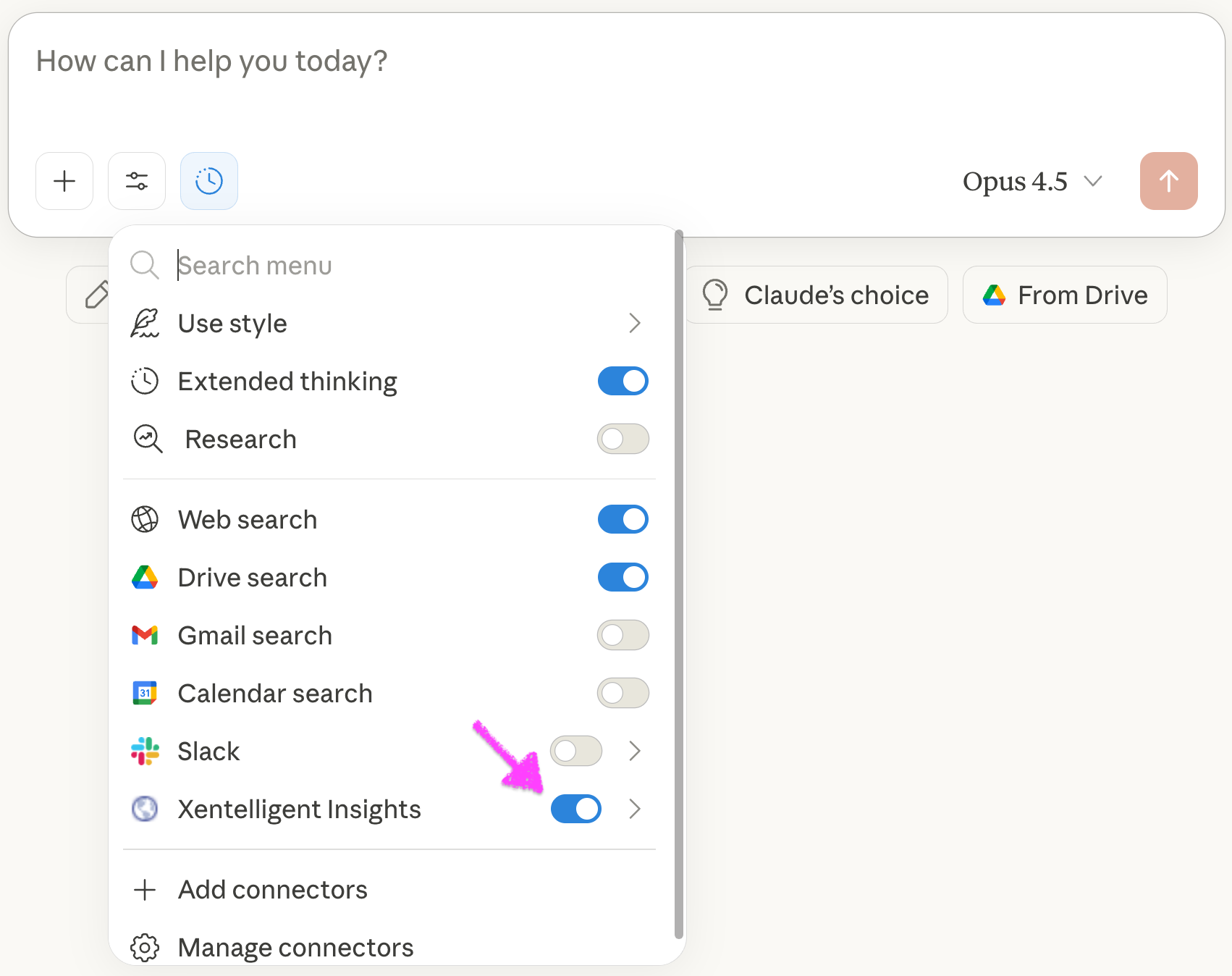Turn off the Web search toggle
Viewport: 1232px width, 976px height.
(623, 519)
